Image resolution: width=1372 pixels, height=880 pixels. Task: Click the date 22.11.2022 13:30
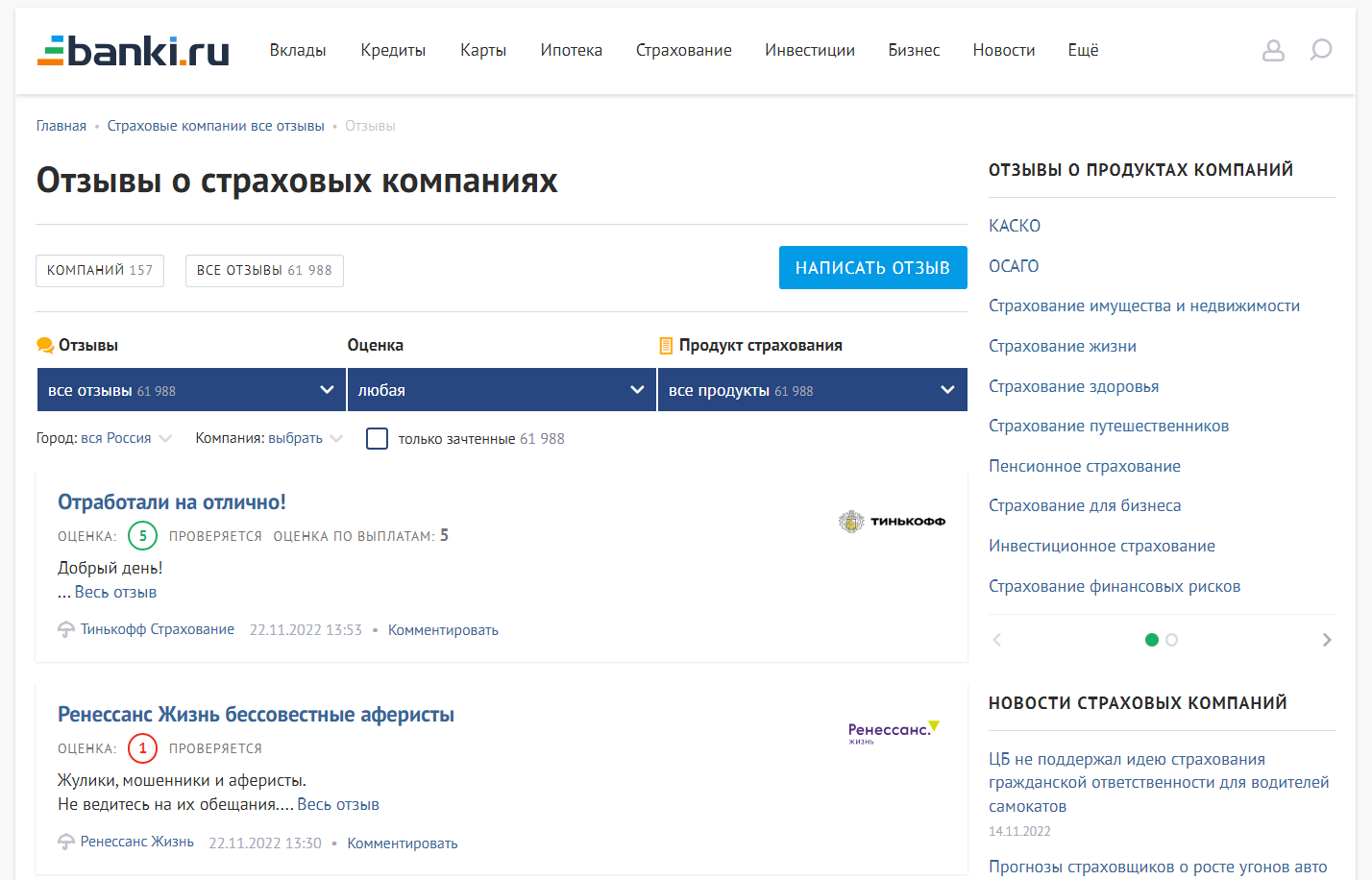point(265,843)
